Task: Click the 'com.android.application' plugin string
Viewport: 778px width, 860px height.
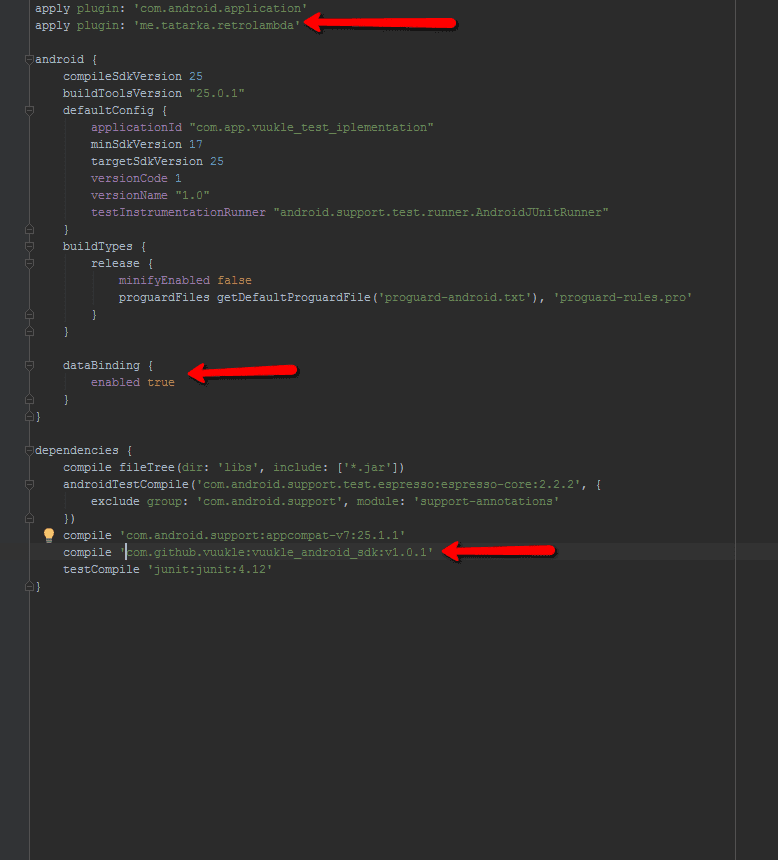Action: pyautogui.click(x=220, y=8)
